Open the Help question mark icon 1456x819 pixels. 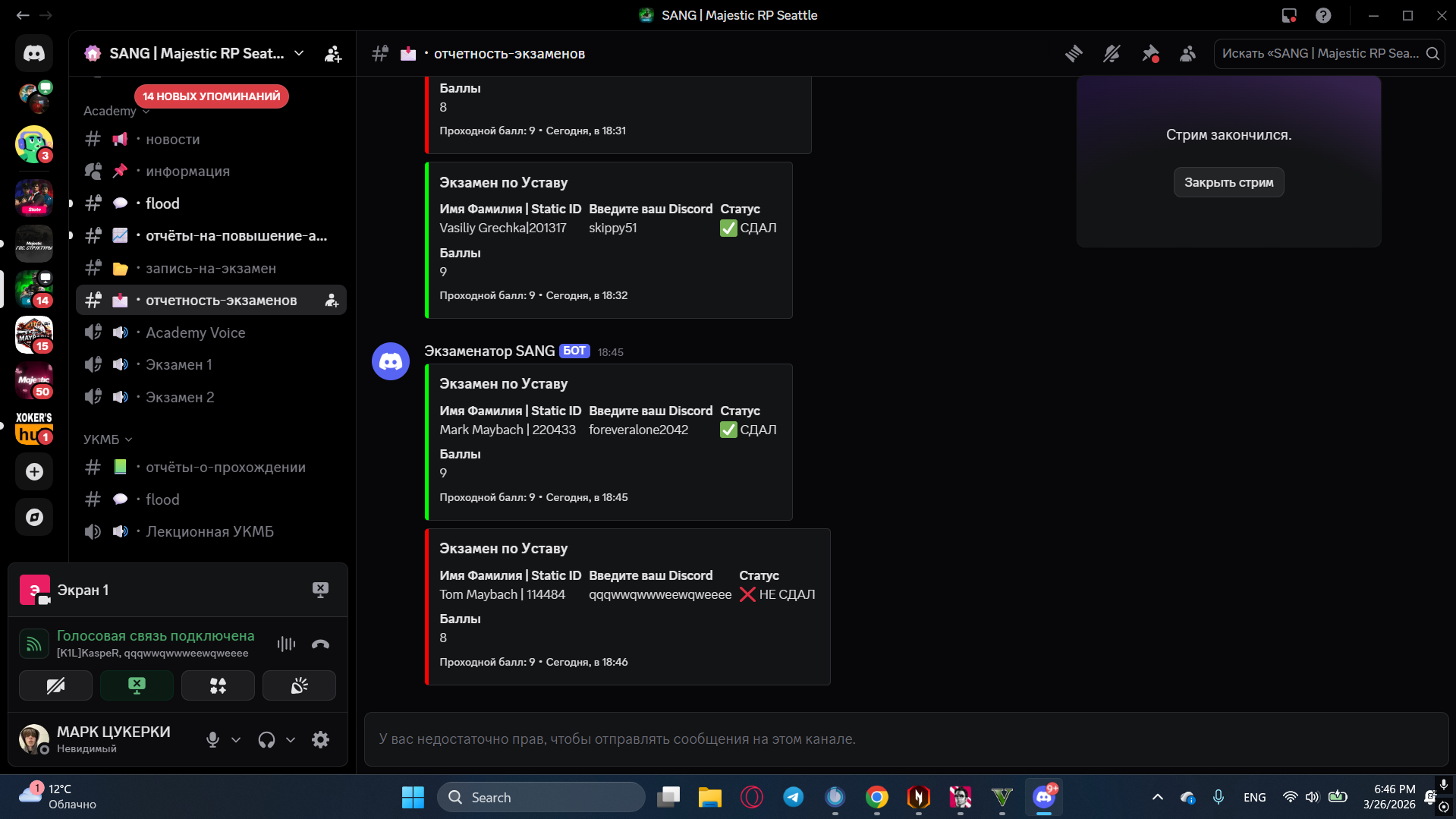click(x=1323, y=15)
